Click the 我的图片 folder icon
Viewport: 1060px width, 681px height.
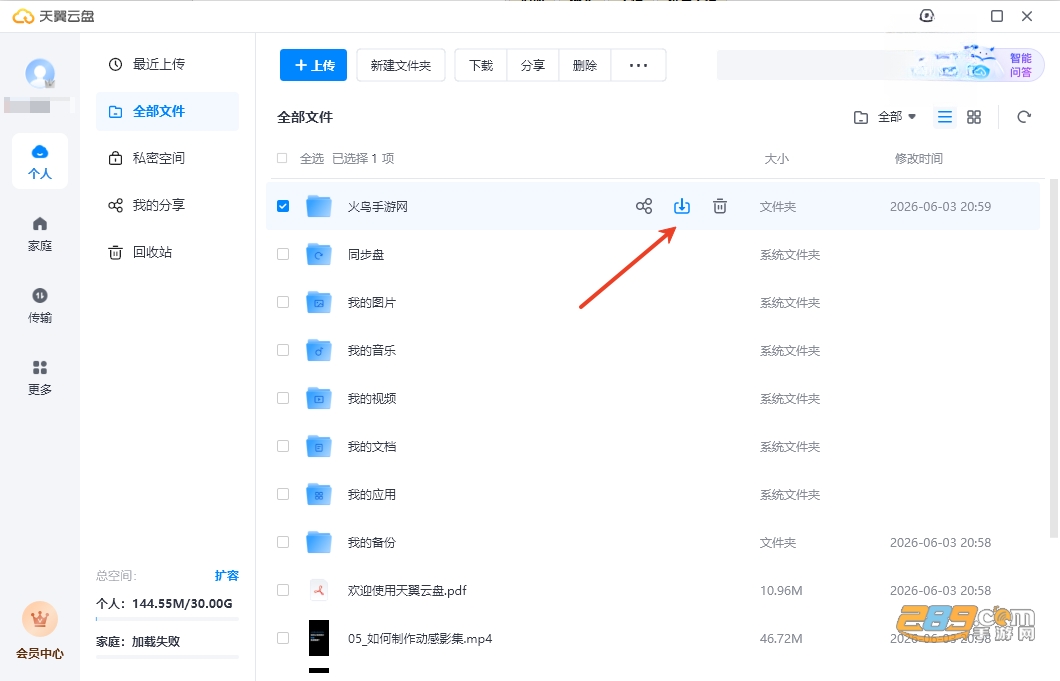click(318, 302)
